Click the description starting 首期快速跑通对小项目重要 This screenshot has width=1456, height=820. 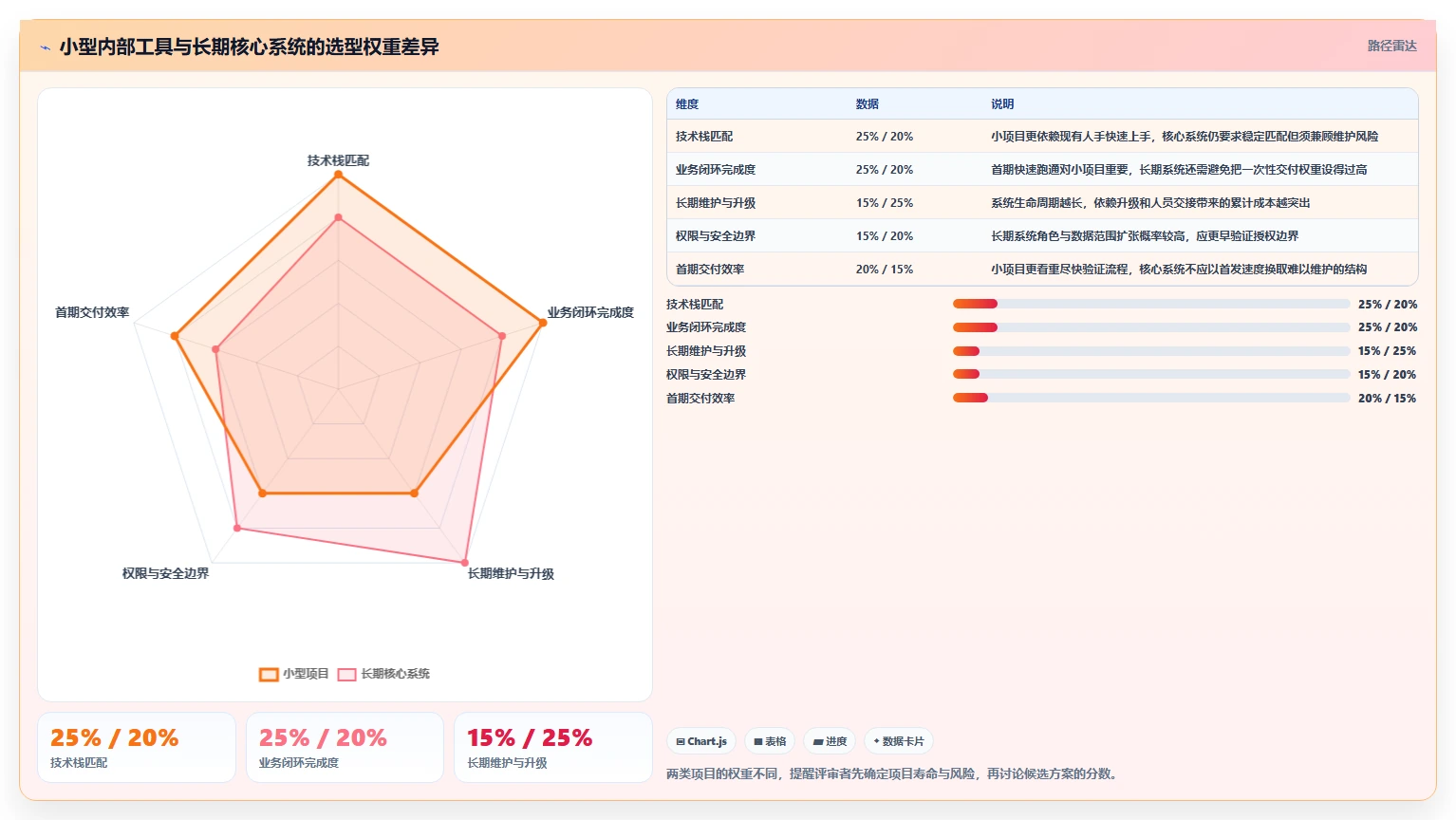pyautogui.click(x=1179, y=170)
